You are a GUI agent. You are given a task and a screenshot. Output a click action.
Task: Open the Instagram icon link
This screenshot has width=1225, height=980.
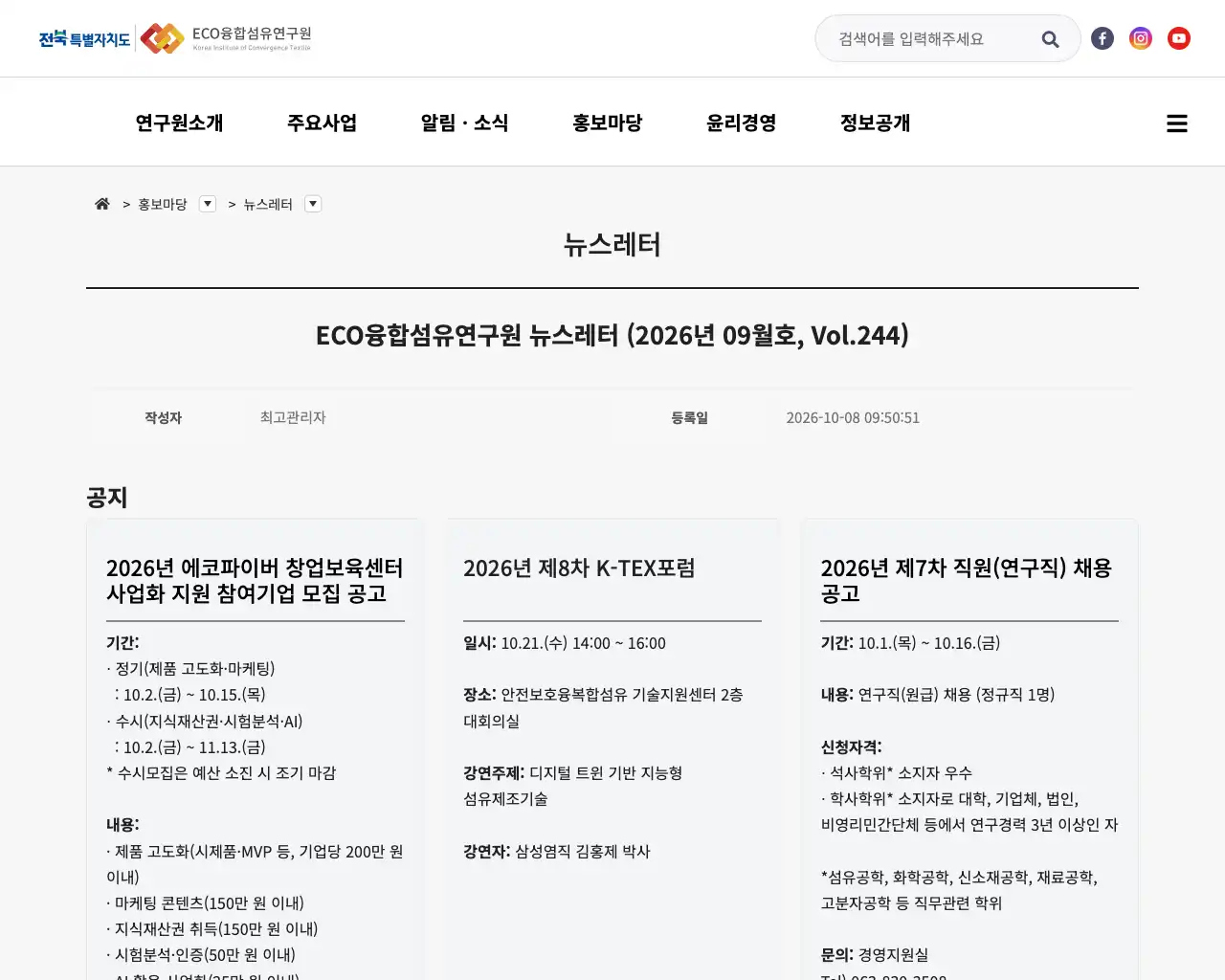click(1141, 38)
